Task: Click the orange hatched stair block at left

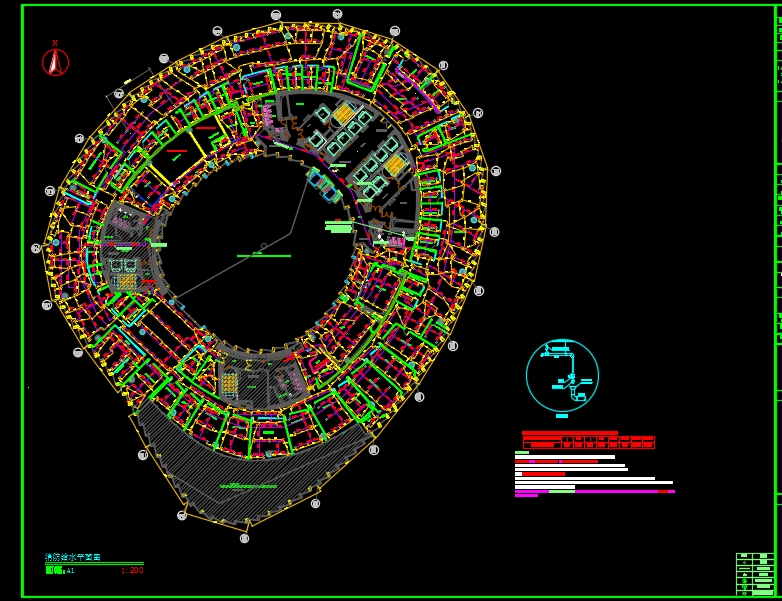Action: [x=127, y=282]
